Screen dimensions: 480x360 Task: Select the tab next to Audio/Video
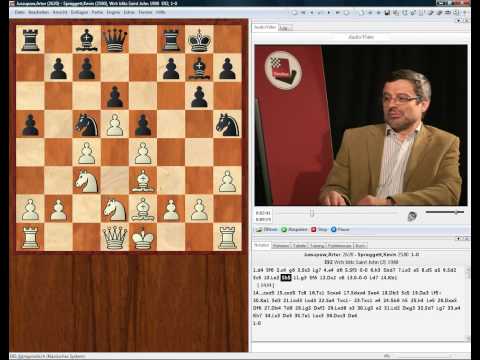[285, 28]
